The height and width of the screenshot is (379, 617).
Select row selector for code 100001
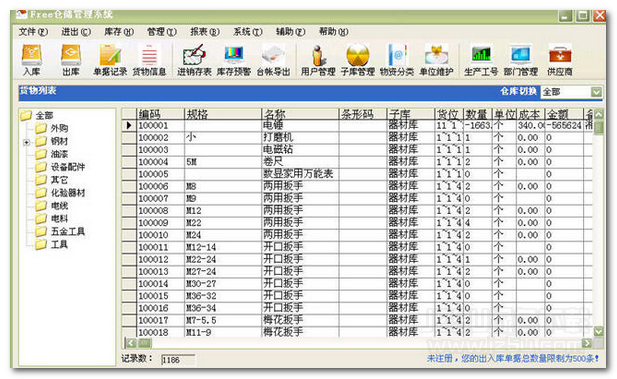[x=129, y=126]
